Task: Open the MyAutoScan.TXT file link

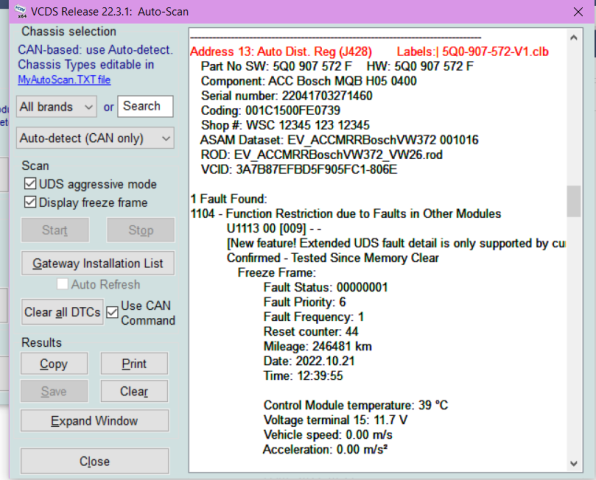Action: tap(64, 80)
